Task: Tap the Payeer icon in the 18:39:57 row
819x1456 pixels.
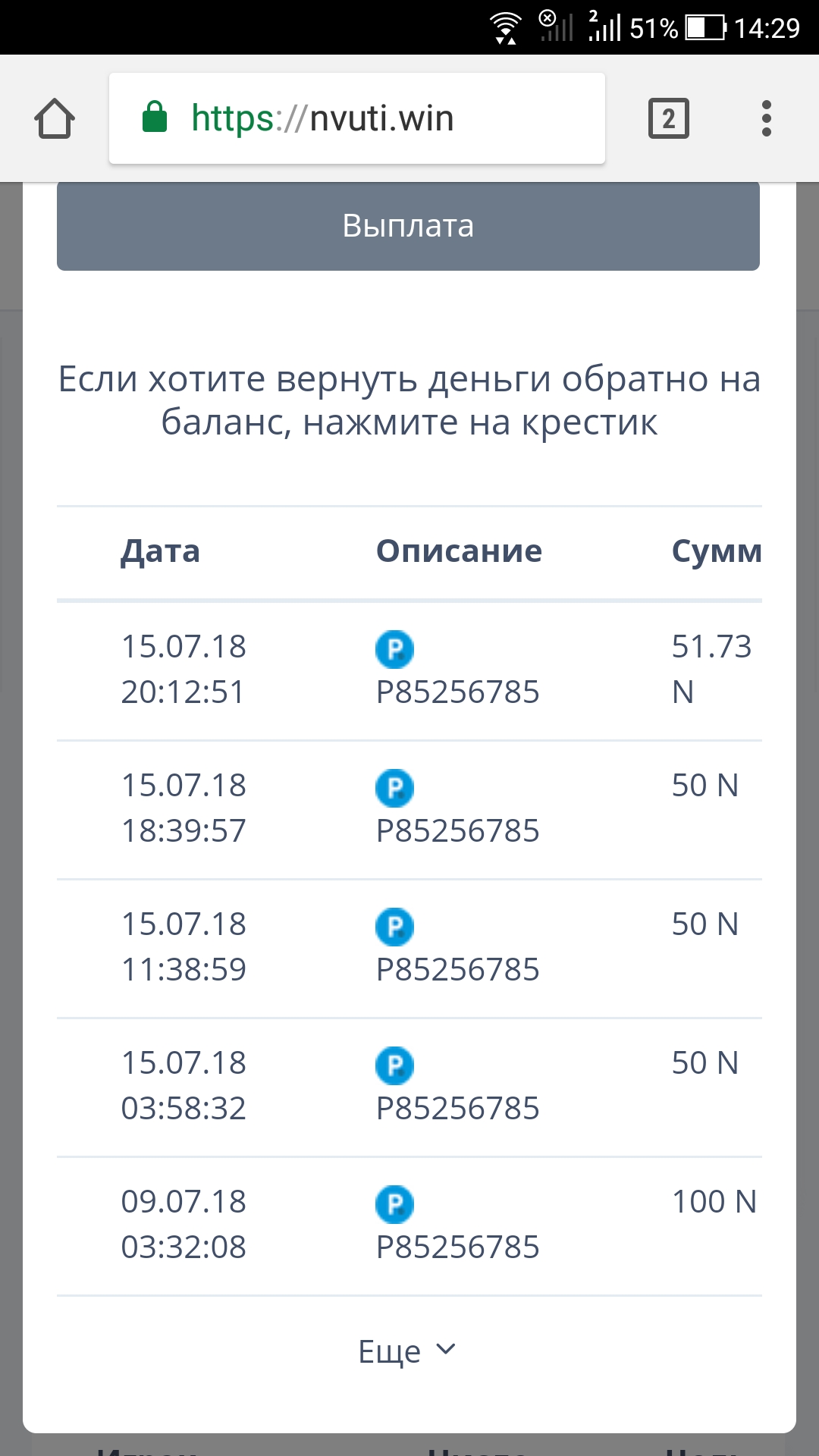Action: [394, 788]
